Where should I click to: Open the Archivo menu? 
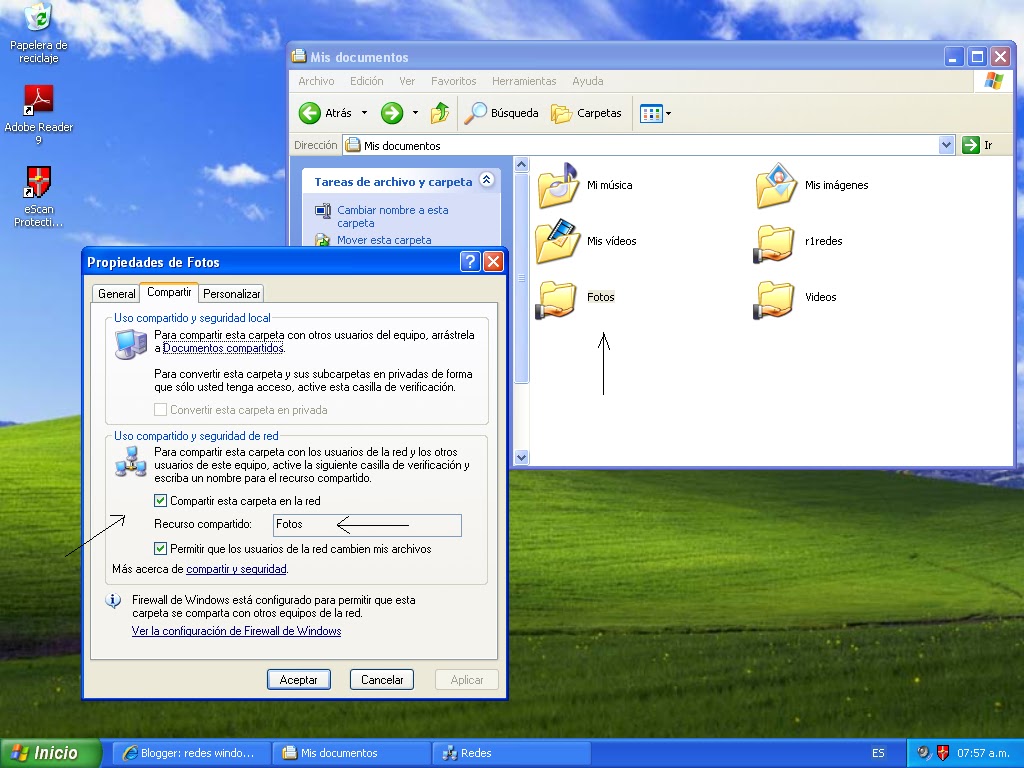click(x=316, y=81)
